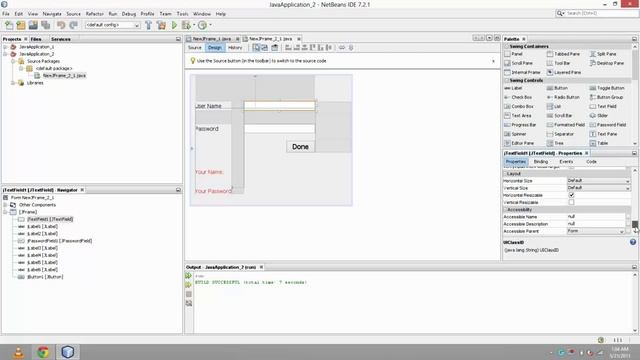Switch to the Services tab

click(x=61, y=39)
